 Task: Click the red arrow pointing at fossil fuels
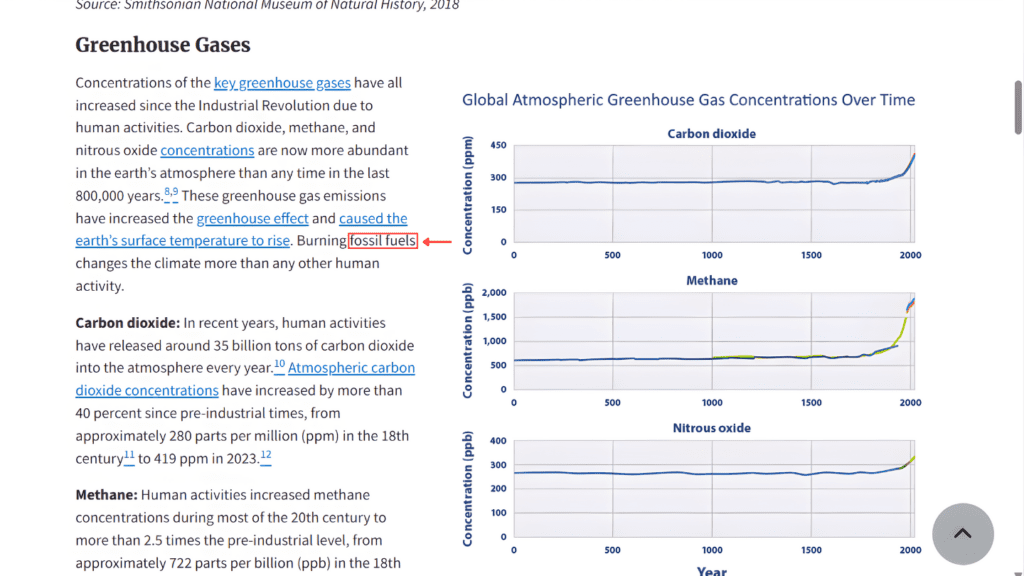[x=438, y=241]
